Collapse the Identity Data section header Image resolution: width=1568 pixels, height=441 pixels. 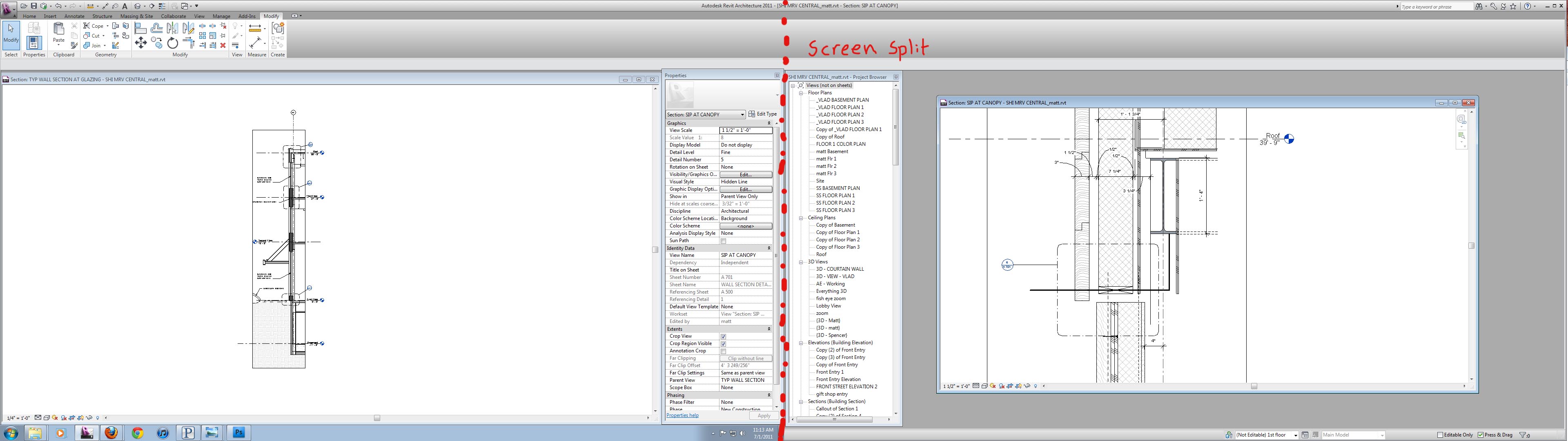coord(768,248)
